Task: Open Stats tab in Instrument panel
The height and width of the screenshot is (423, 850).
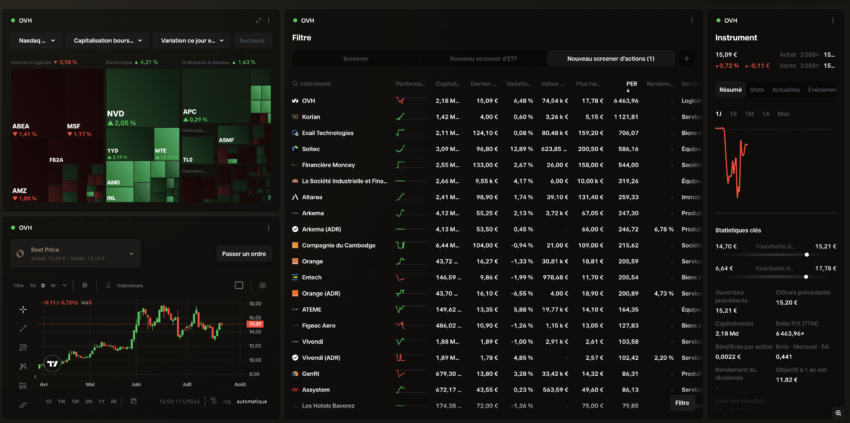Action: point(757,90)
